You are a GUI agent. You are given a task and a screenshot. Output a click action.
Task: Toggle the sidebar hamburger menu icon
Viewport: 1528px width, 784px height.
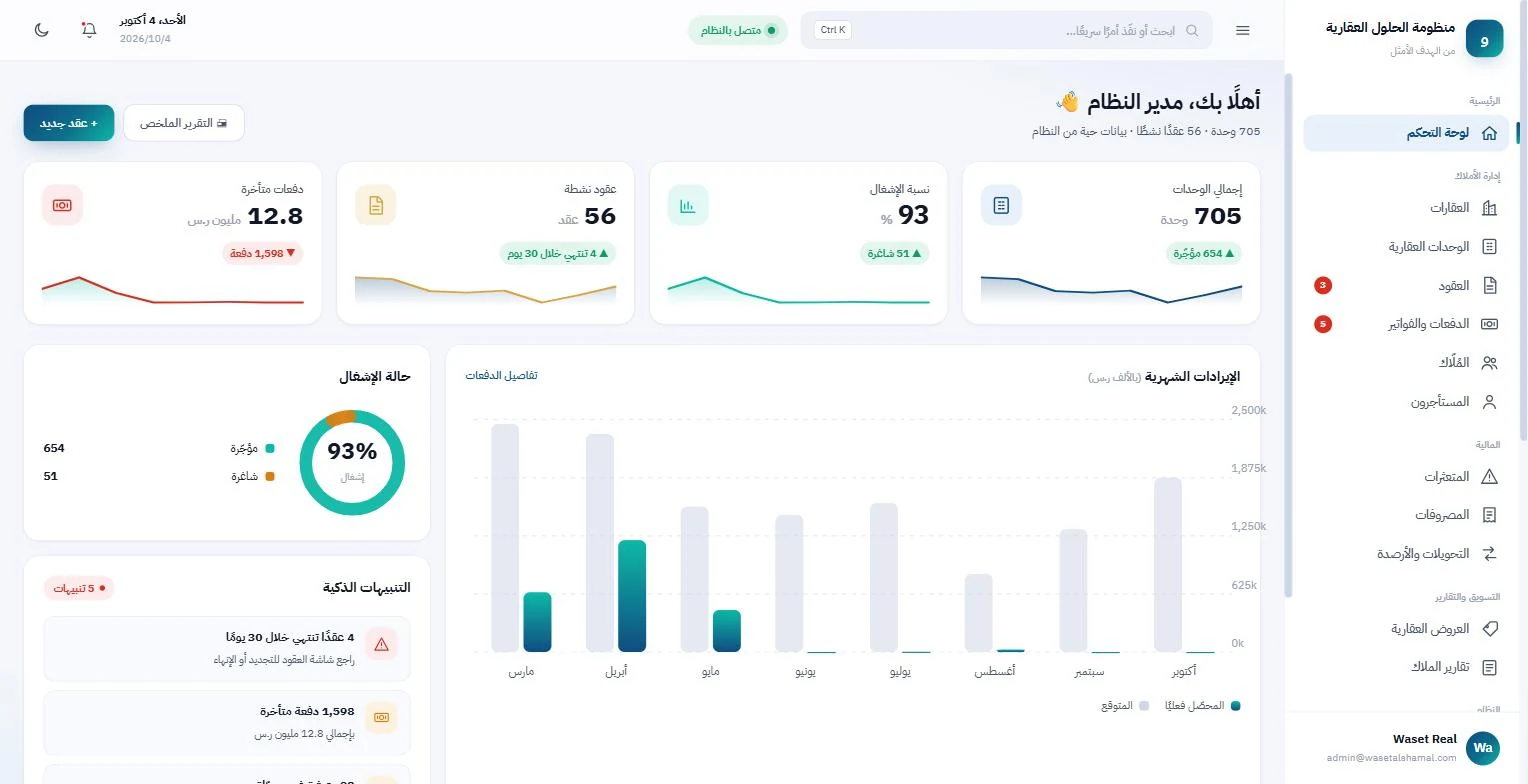[x=1243, y=31]
